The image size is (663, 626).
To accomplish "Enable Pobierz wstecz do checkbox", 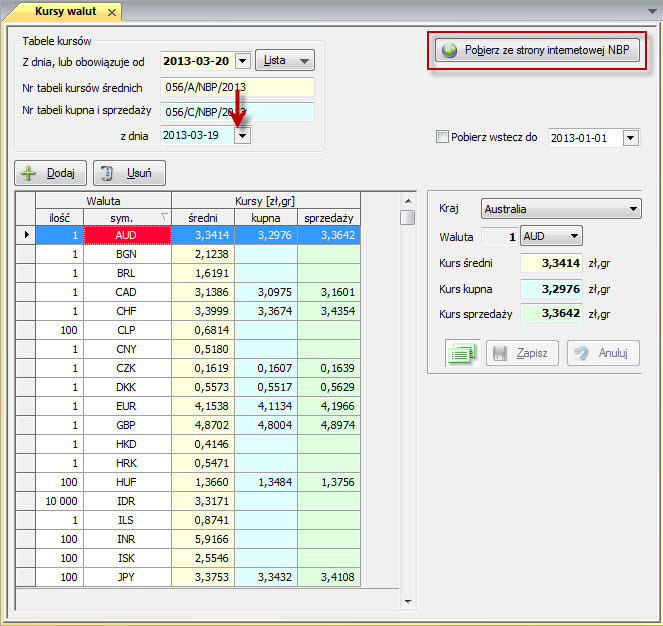I will (442, 137).
